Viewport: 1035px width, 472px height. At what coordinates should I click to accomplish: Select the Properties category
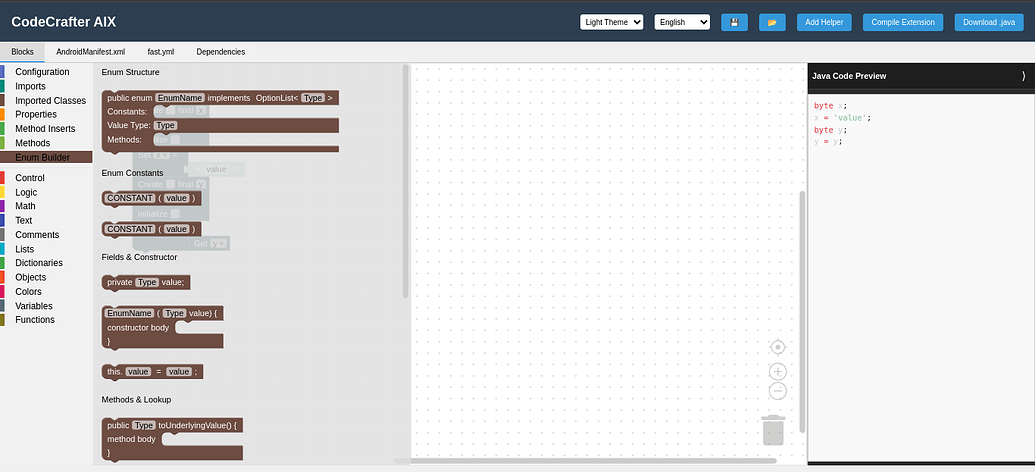(x=46, y=114)
